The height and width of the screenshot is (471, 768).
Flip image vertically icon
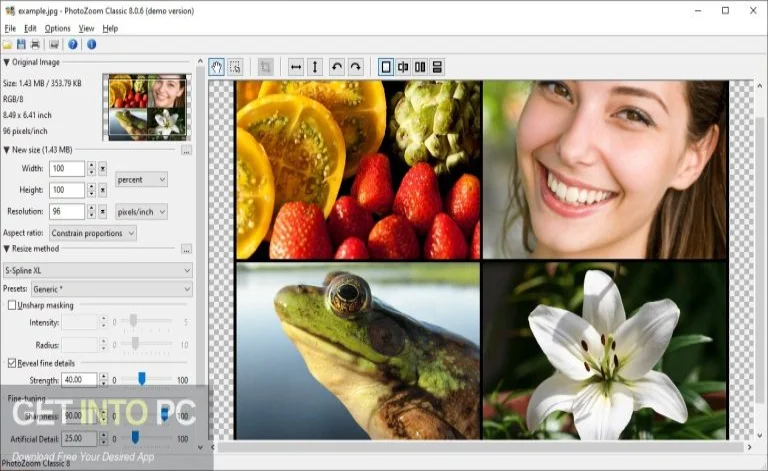[x=315, y=67]
